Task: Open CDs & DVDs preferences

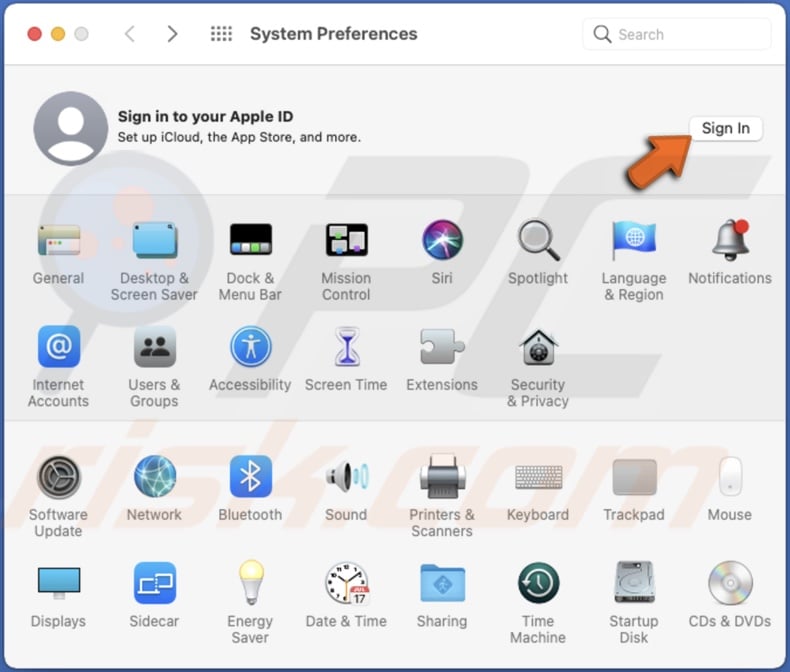Action: coord(730,583)
